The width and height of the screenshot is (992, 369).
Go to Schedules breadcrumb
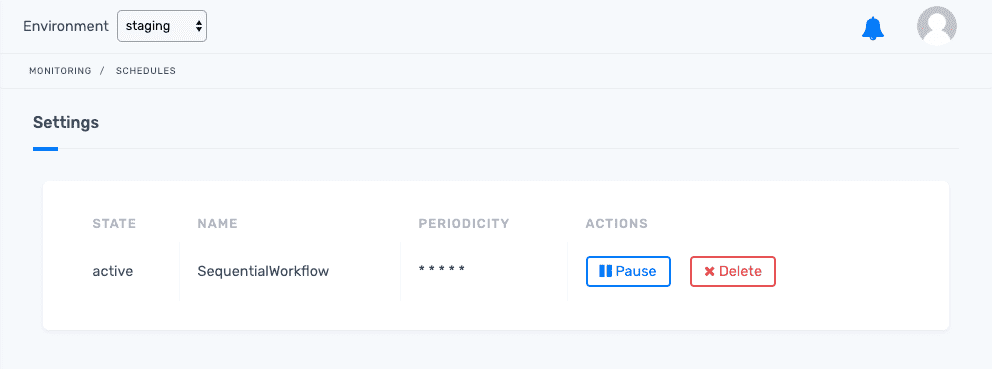click(146, 71)
